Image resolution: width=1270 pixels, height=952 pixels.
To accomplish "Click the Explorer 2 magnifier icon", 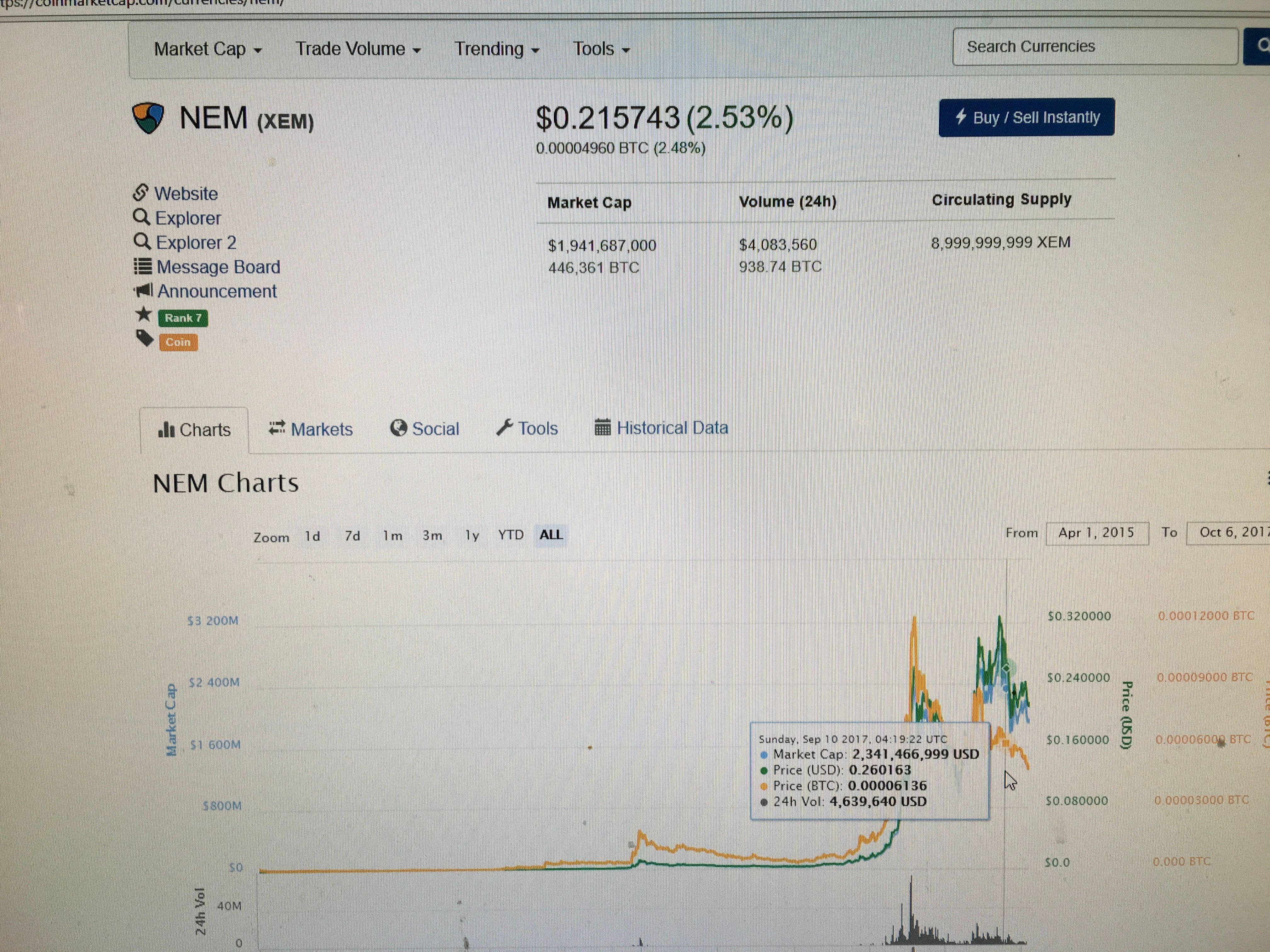I will click(x=142, y=241).
